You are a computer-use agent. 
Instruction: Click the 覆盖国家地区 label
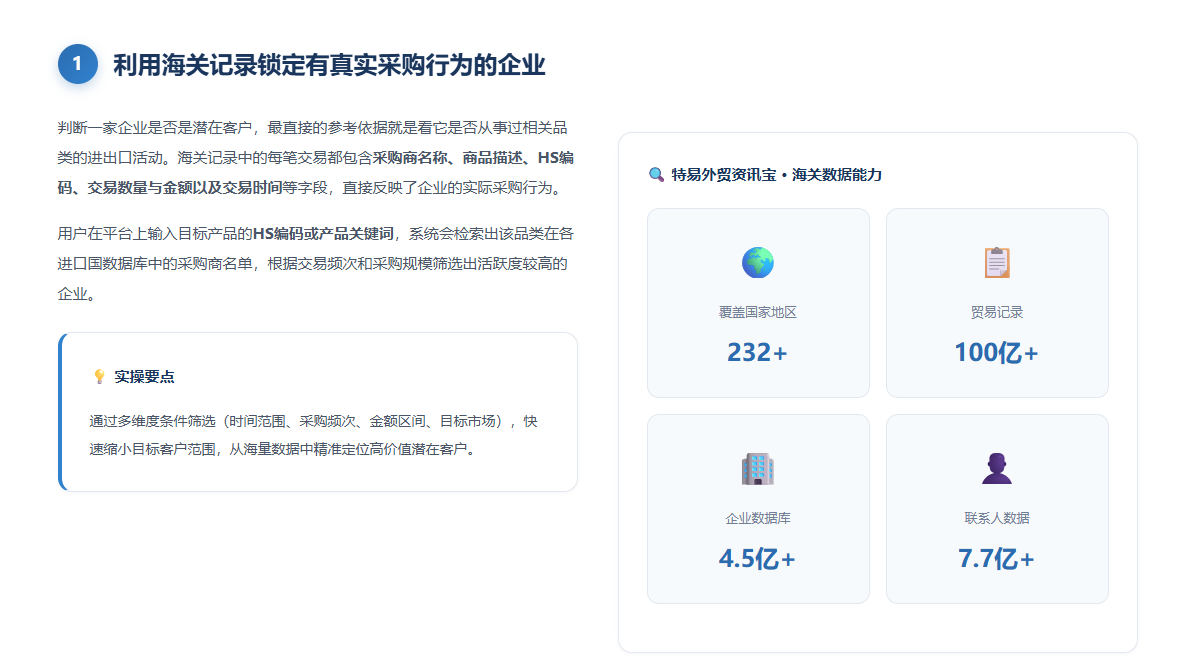tap(758, 312)
